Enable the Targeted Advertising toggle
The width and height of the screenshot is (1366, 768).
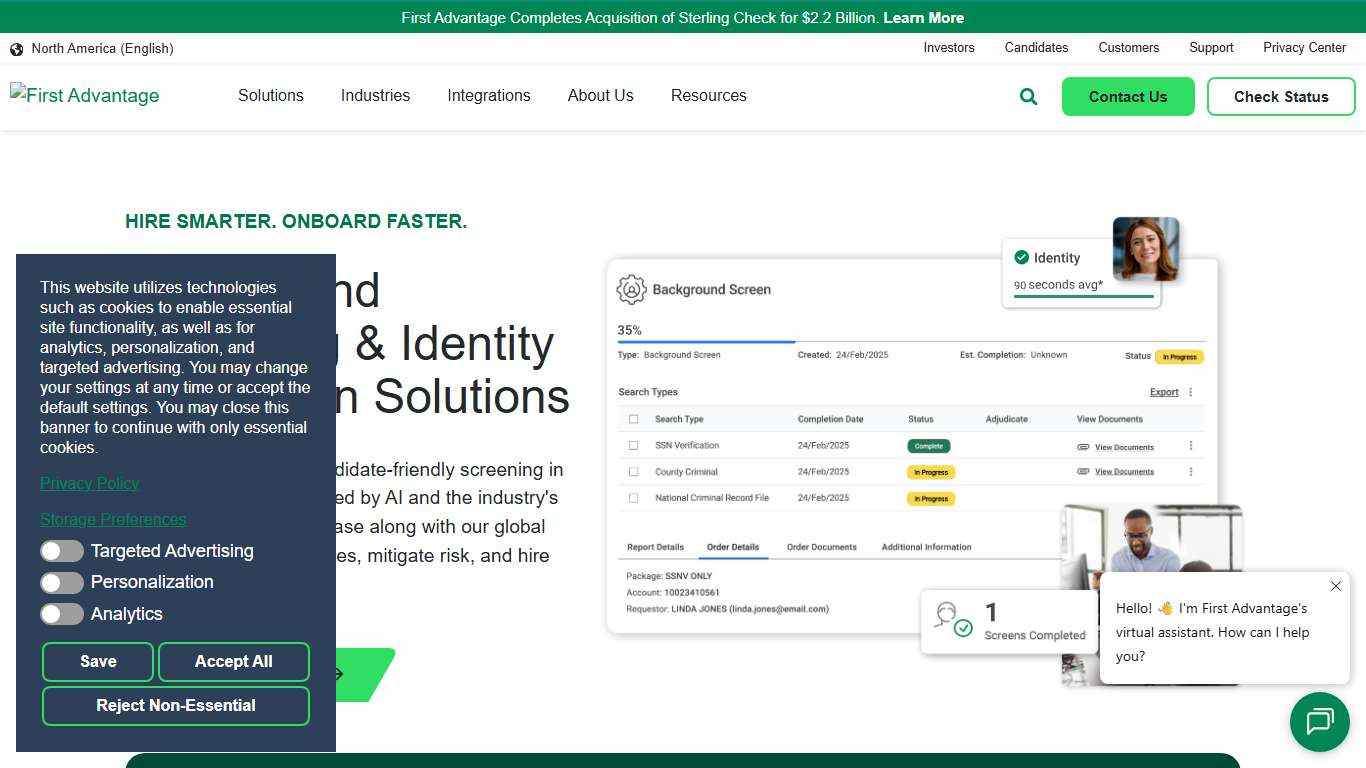pos(62,551)
